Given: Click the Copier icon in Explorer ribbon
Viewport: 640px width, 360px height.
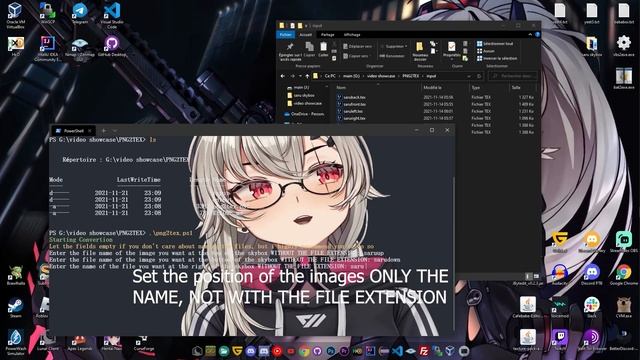Looking at the screenshot, I should (x=309, y=49).
